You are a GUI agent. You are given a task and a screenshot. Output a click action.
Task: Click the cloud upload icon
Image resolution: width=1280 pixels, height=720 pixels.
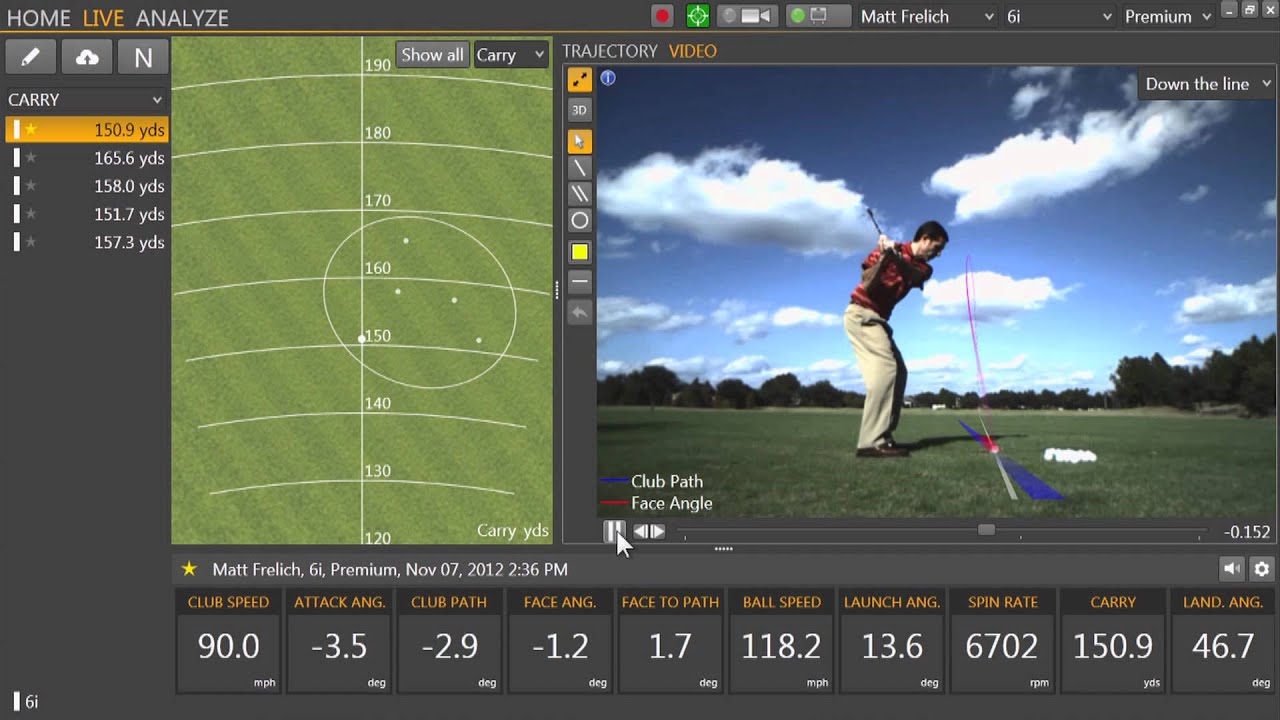click(87, 57)
